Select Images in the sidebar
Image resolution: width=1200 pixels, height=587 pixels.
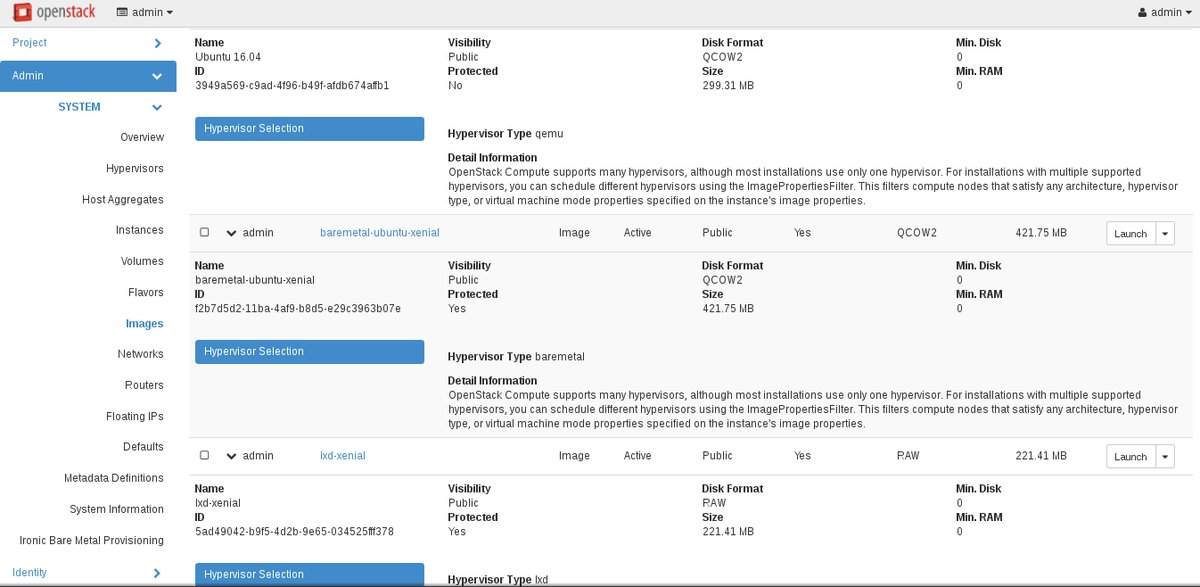point(145,324)
